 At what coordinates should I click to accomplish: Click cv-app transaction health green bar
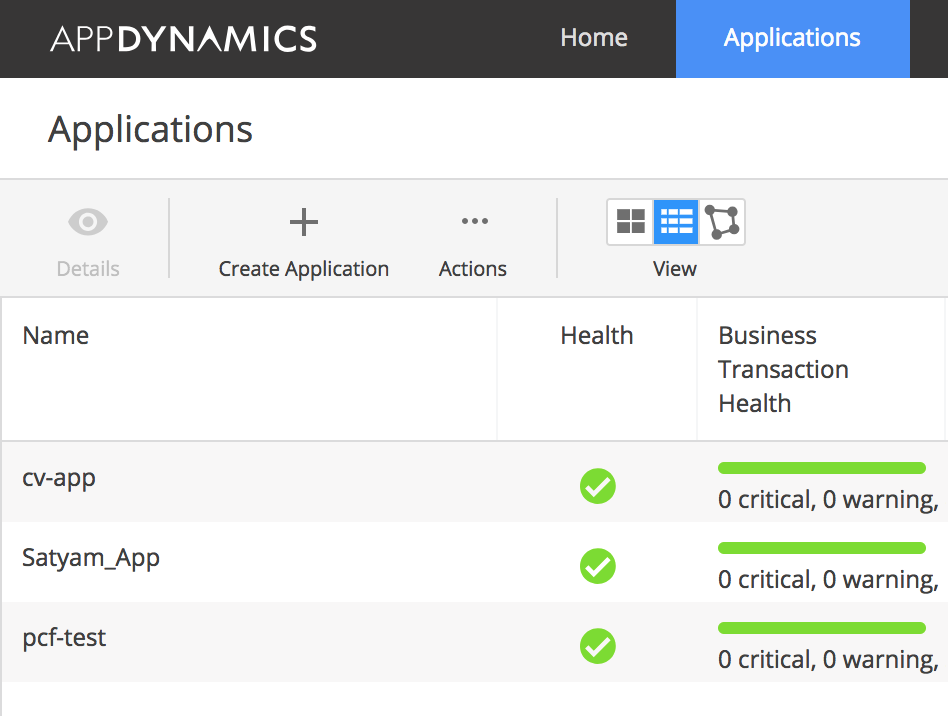[x=822, y=468]
